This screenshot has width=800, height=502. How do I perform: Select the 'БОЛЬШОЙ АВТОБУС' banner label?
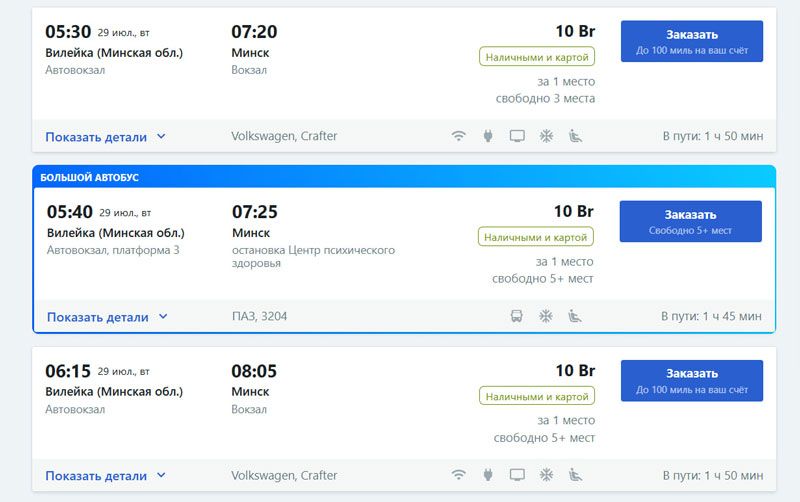pos(89,177)
